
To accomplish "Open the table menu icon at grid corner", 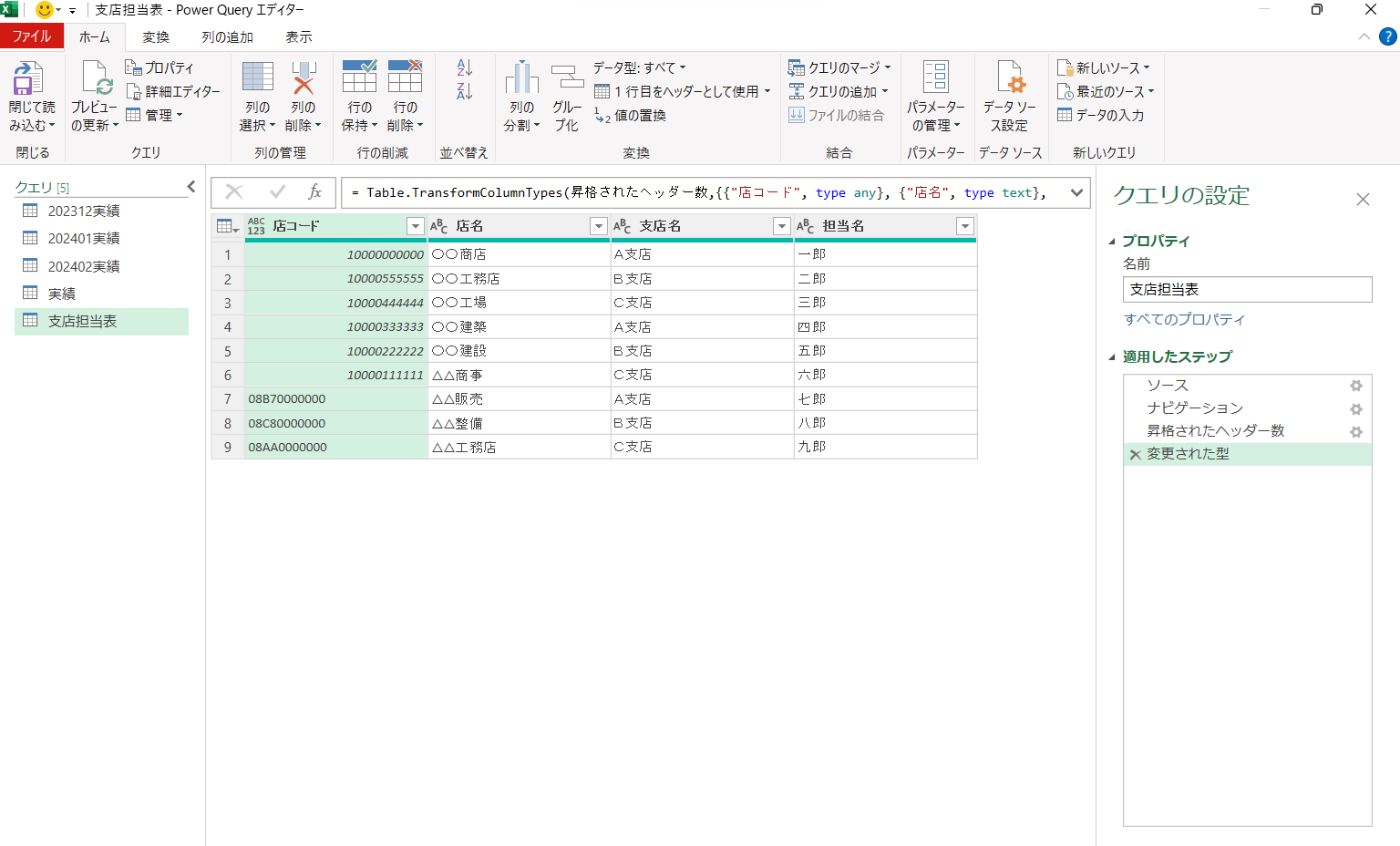I will click(x=228, y=226).
